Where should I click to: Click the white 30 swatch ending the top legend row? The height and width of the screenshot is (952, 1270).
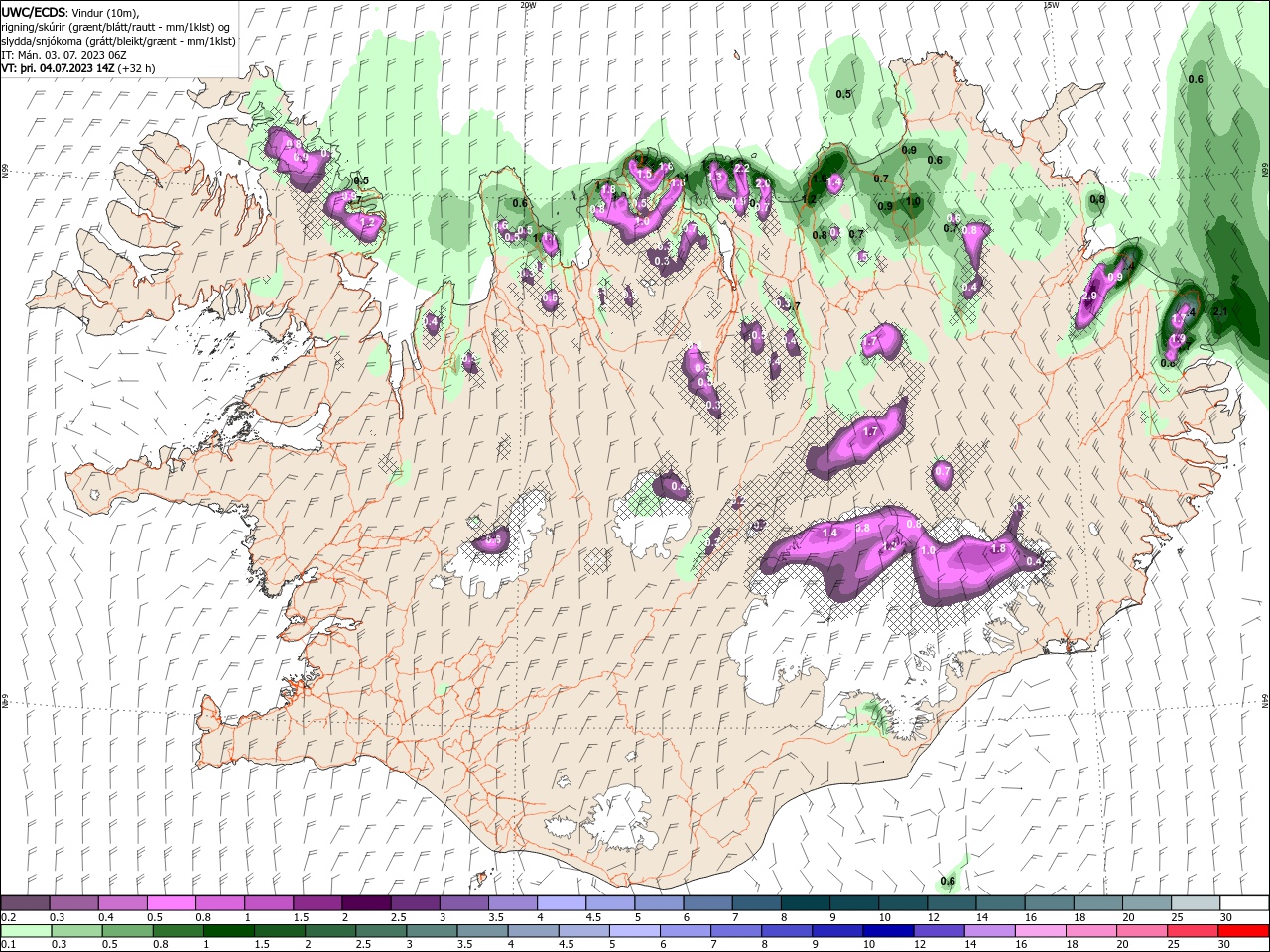coord(1244,903)
